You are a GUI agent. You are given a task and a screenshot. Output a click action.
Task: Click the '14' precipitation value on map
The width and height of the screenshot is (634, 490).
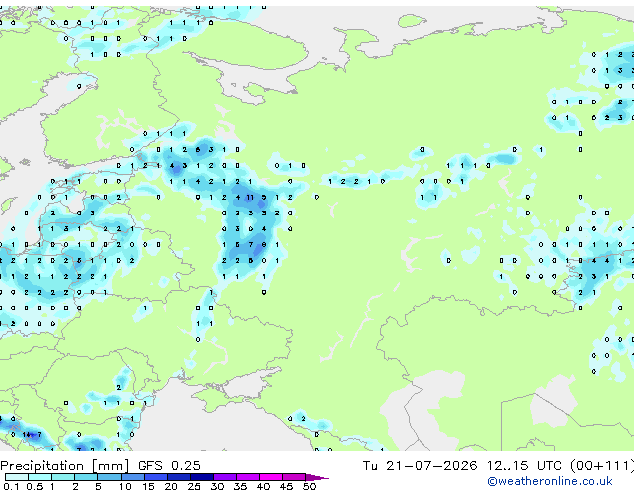tap(27, 435)
